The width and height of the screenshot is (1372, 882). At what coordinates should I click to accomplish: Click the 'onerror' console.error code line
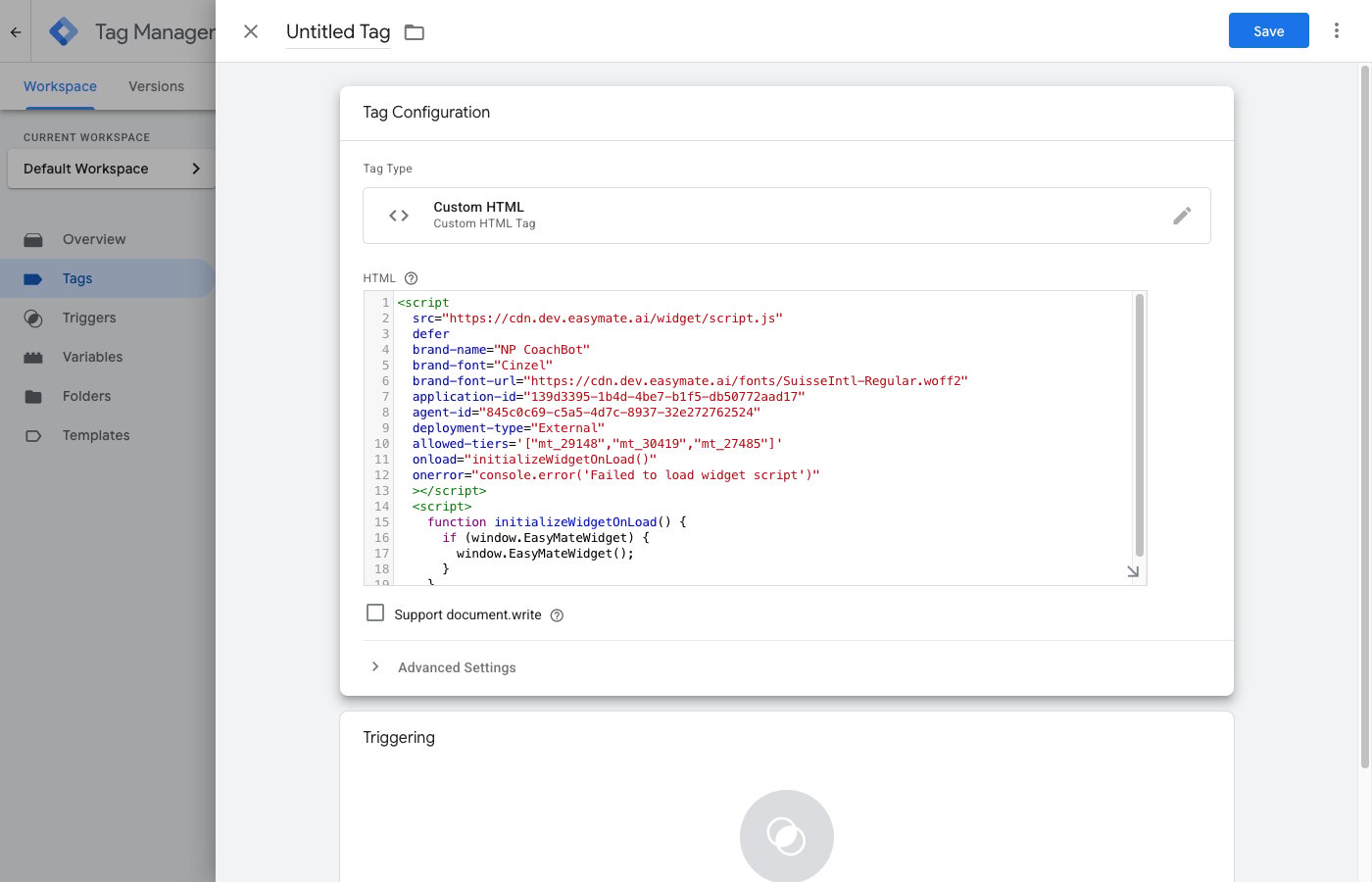pyautogui.click(x=615, y=475)
